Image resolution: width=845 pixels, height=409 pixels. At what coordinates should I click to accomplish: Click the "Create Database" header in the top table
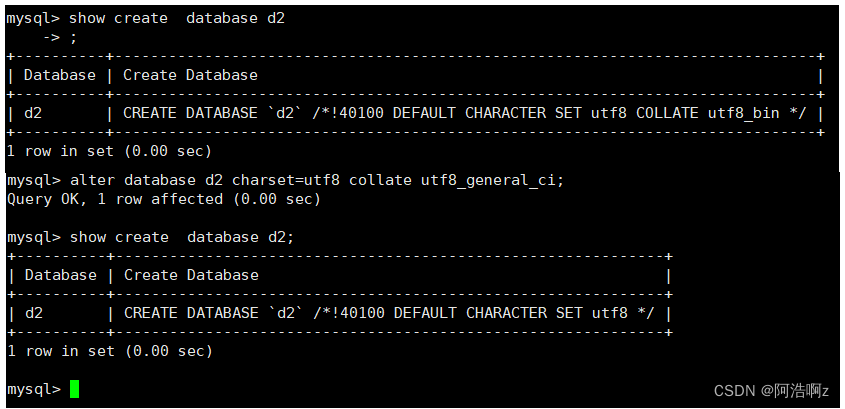pos(190,75)
